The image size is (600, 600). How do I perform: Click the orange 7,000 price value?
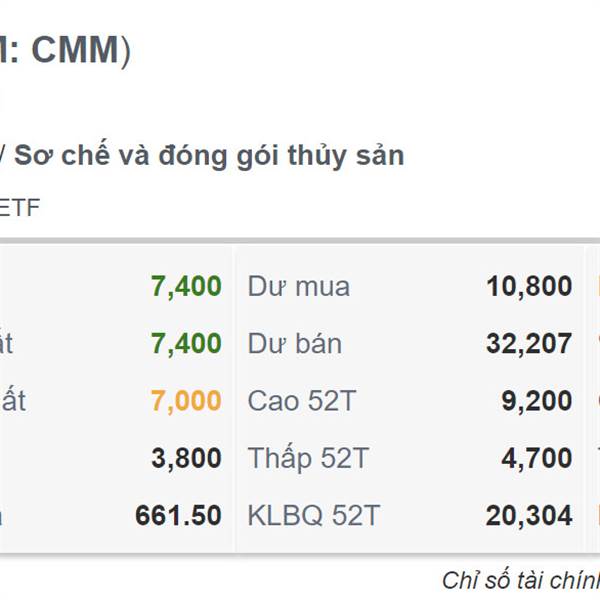pyautogui.click(x=186, y=401)
